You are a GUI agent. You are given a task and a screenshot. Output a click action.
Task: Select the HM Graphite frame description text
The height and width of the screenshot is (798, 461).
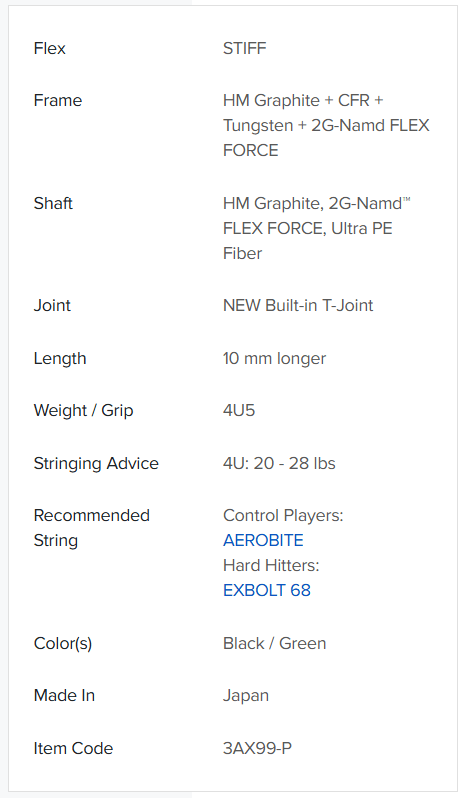[326, 125]
